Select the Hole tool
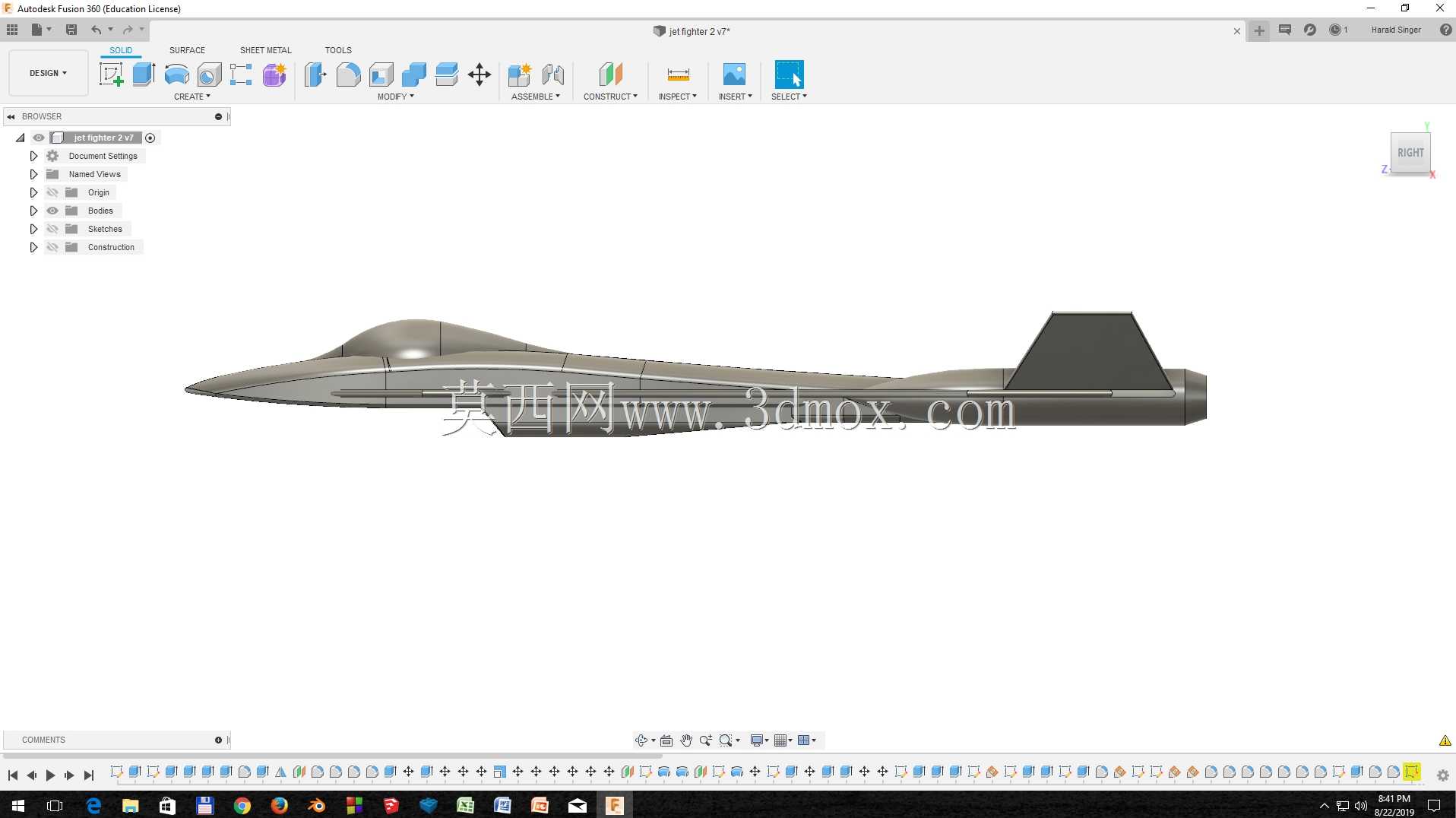 pyautogui.click(x=209, y=75)
